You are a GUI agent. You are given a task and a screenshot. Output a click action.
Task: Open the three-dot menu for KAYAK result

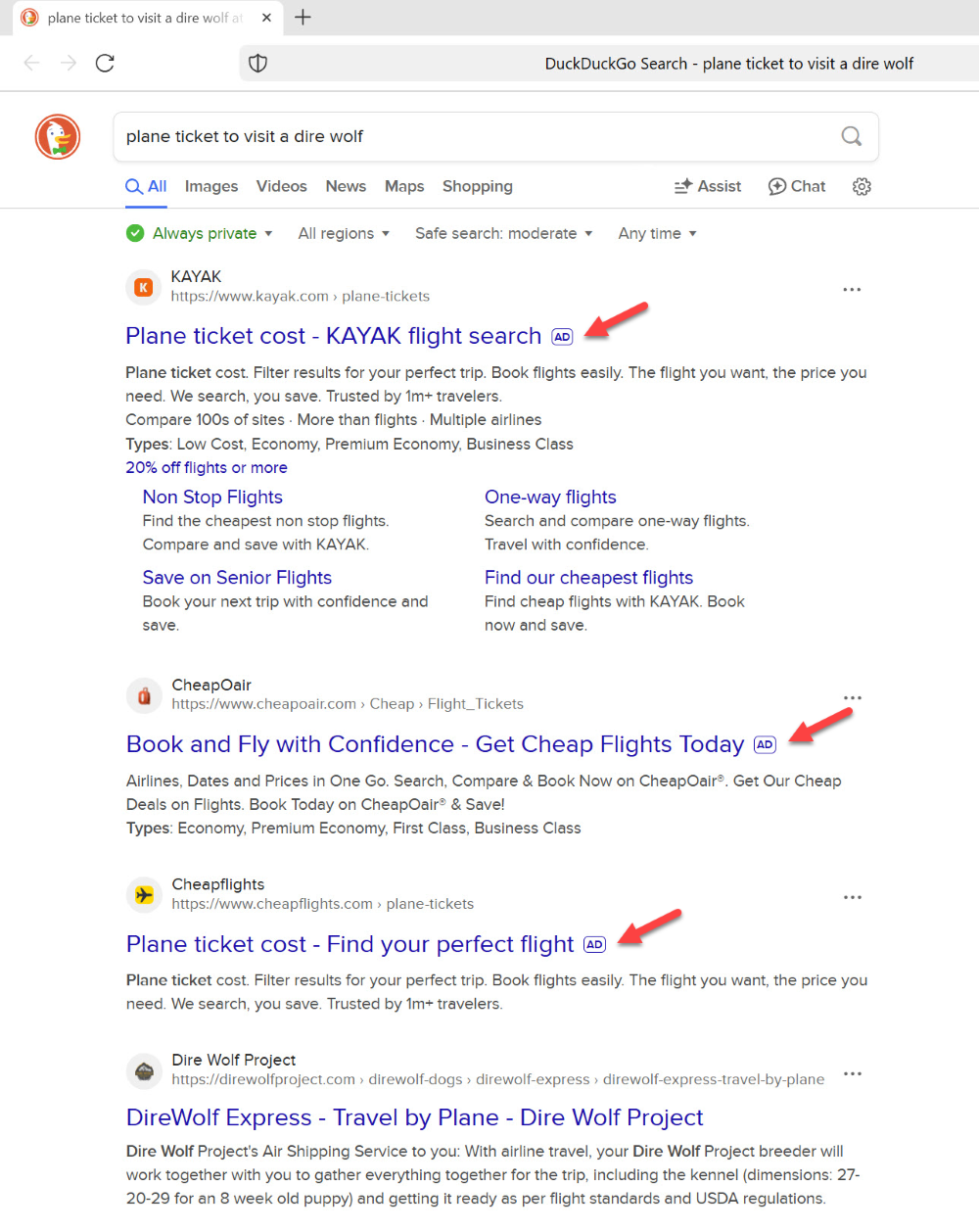pyautogui.click(x=852, y=290)
